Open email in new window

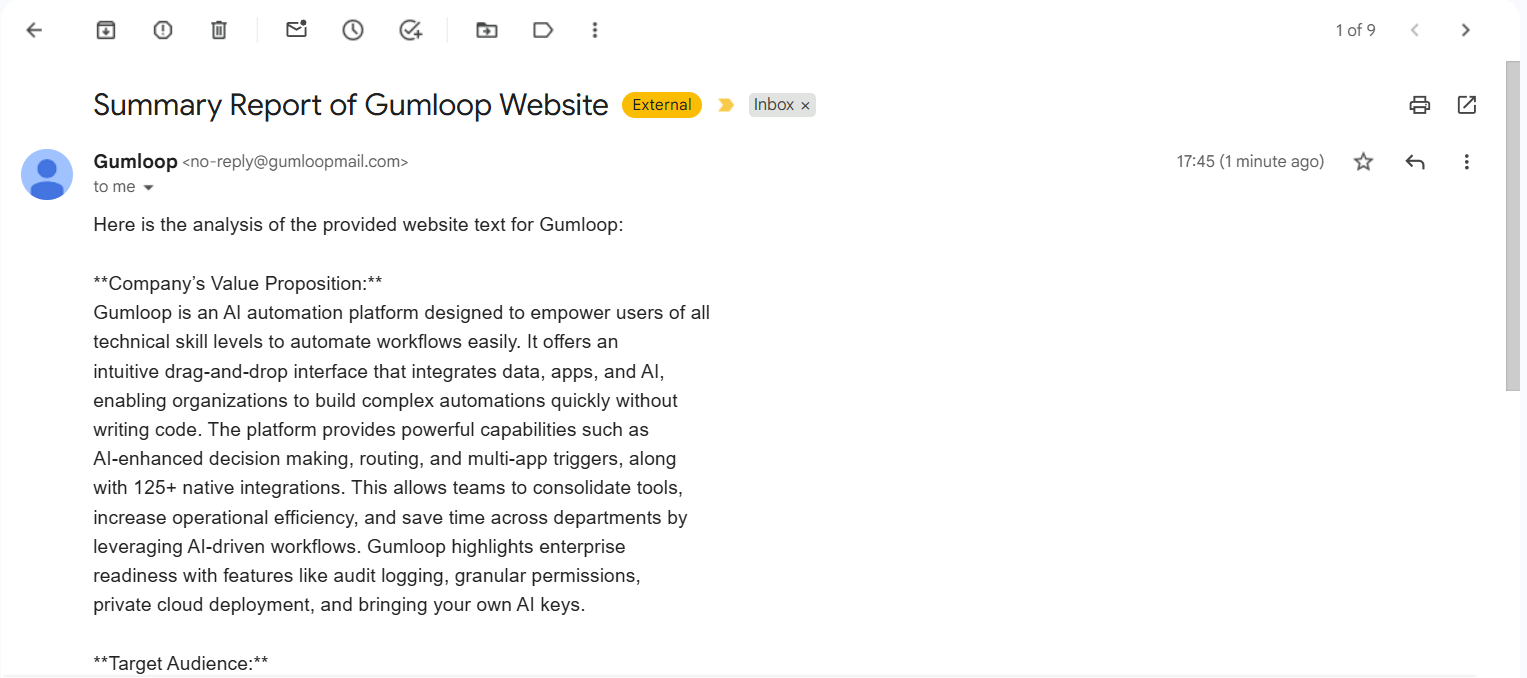point(1466,104)
